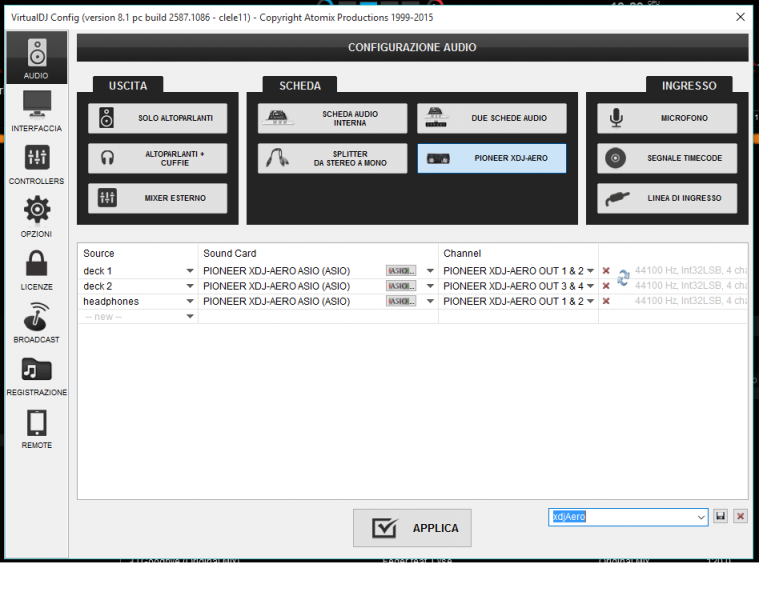Screen dimensions: 783x600
Task: Click the Scheda section tab
Action: coord(300,85)
